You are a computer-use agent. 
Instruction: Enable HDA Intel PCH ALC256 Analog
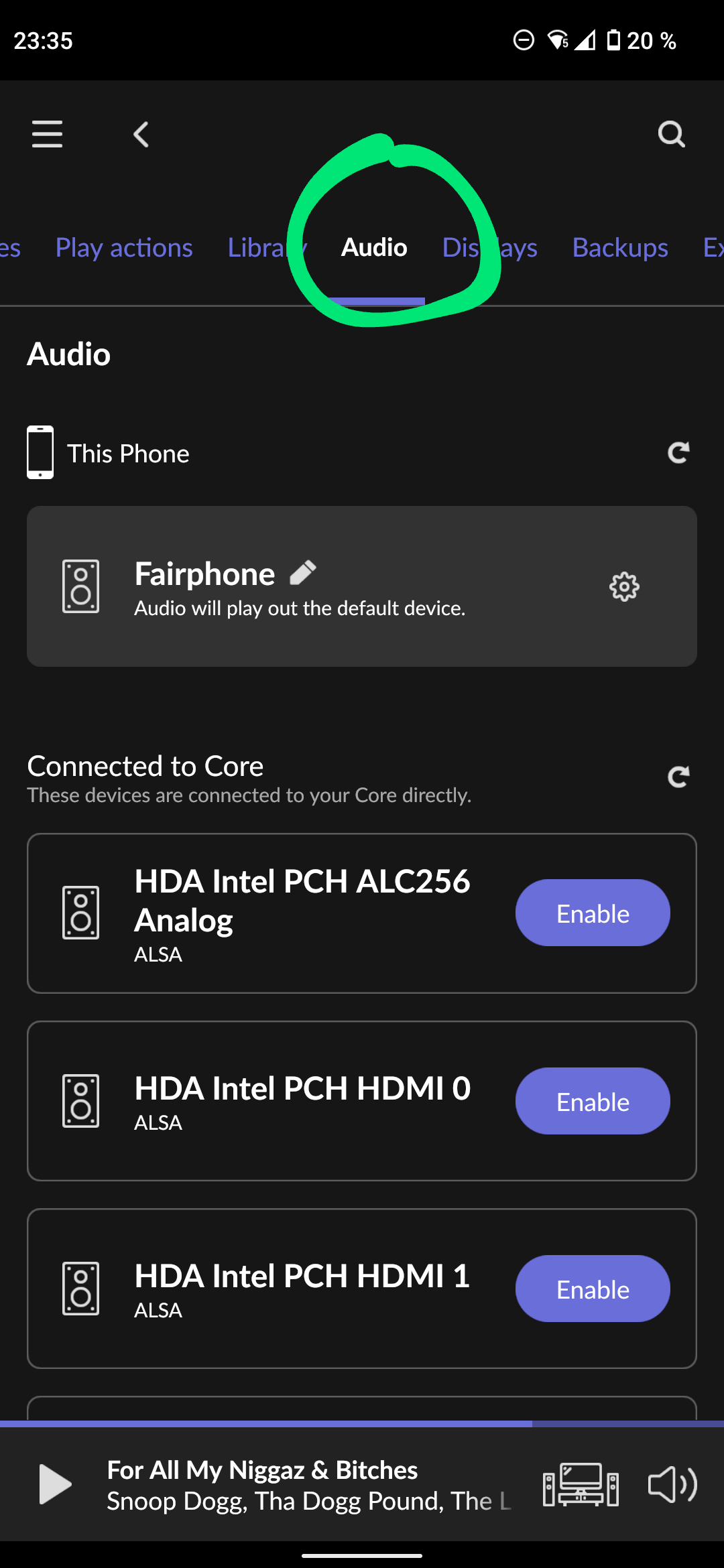coord(593,913)
